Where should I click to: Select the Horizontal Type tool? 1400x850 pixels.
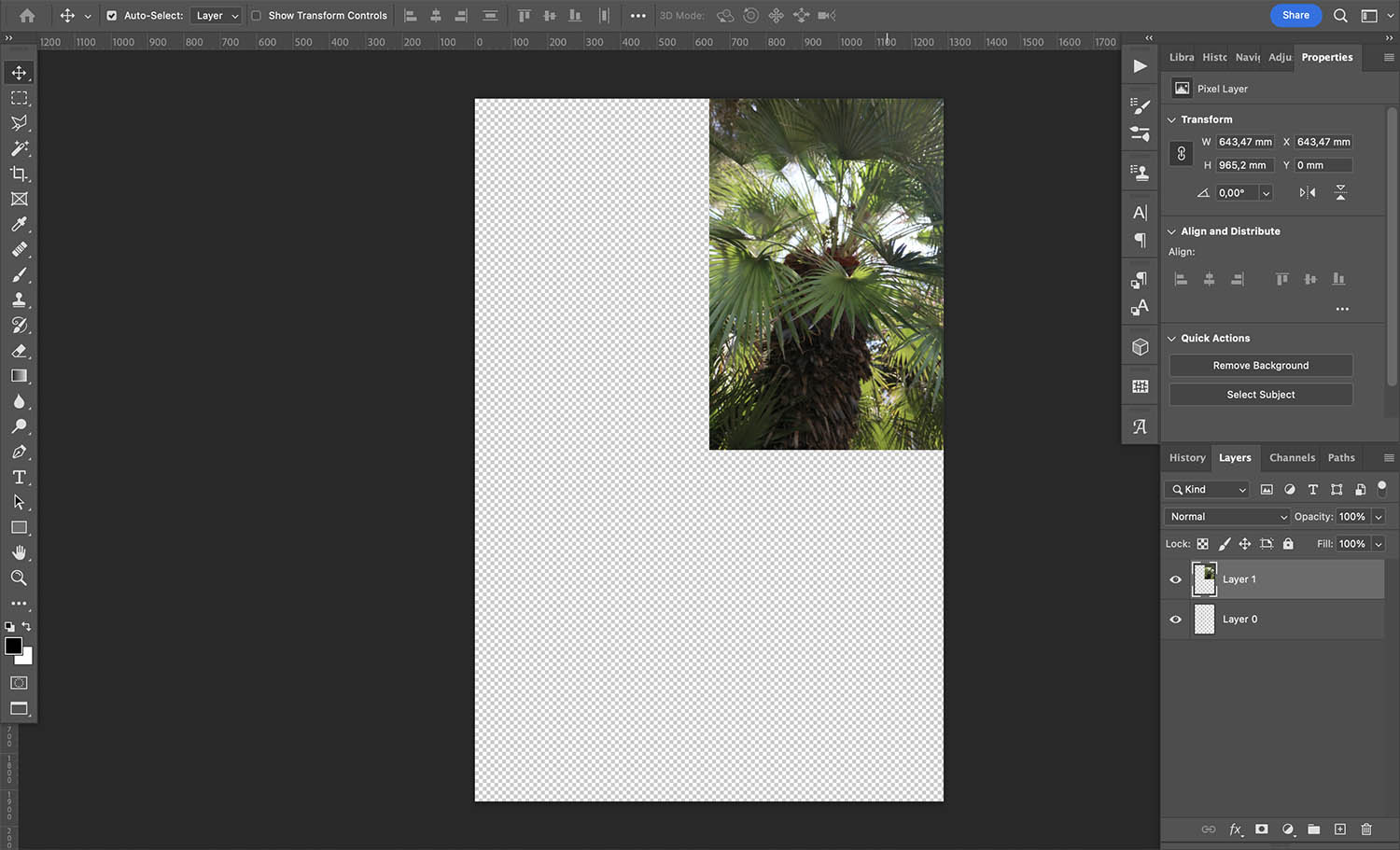tap(19, 477)
